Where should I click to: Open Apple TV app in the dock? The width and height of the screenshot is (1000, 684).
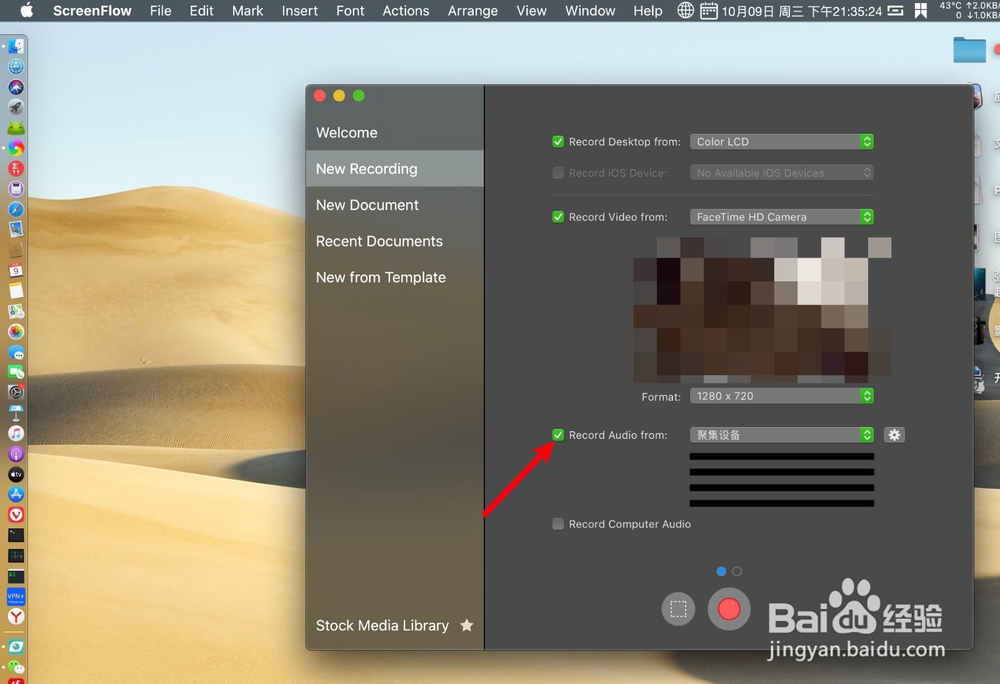16,474
